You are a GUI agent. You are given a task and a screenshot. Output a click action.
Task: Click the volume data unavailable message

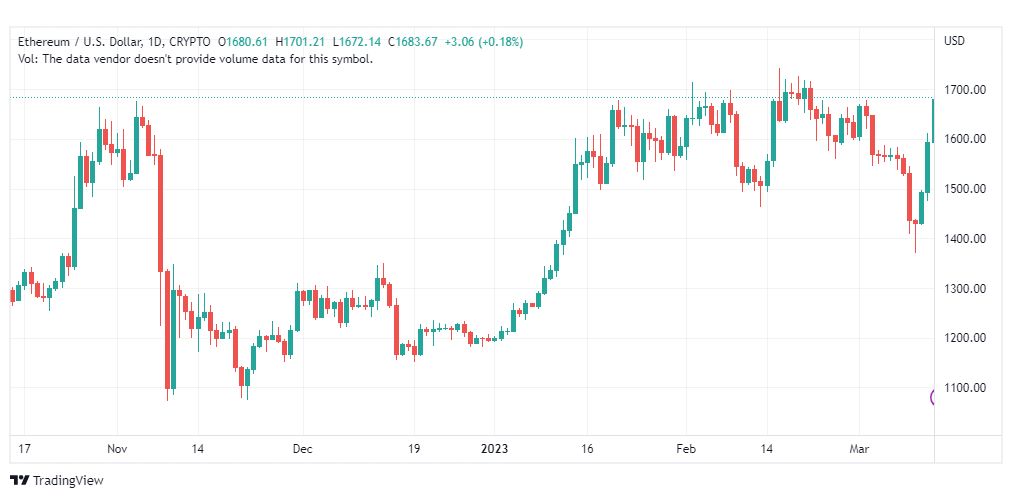pyautogui.click(x=195, y=59)
